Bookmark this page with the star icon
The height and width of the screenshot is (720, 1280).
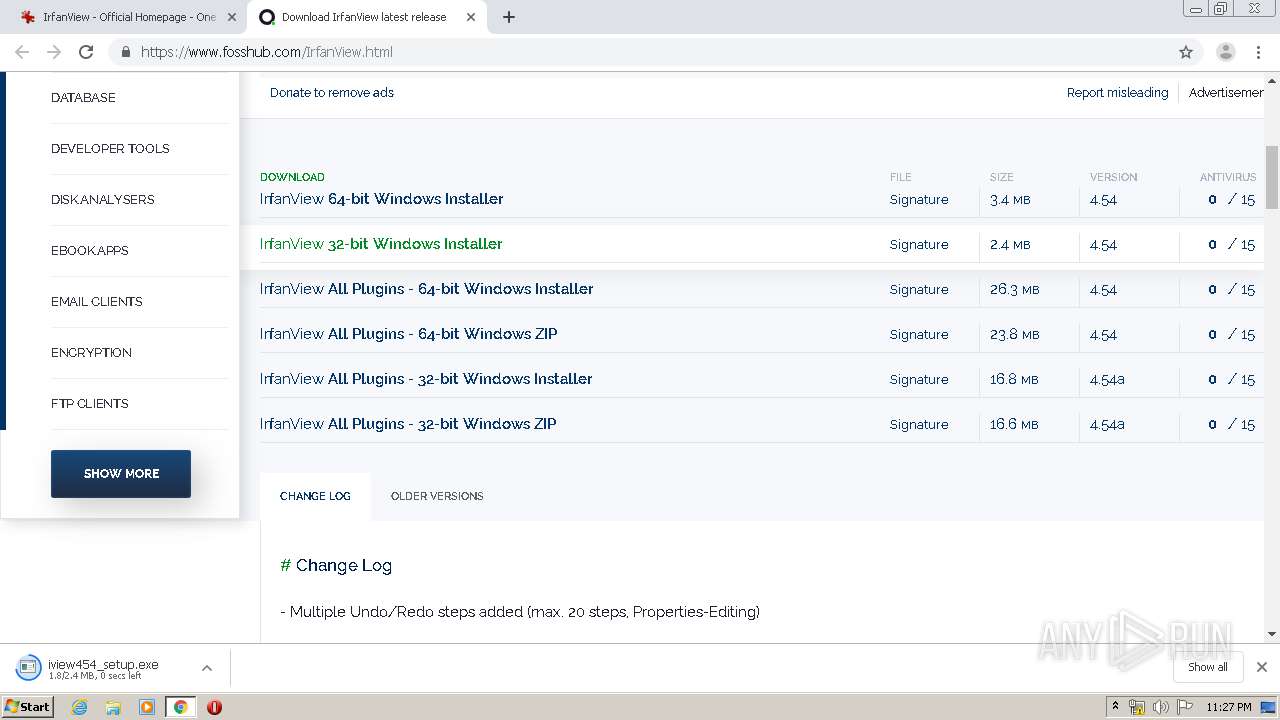tap(1186, 52)
